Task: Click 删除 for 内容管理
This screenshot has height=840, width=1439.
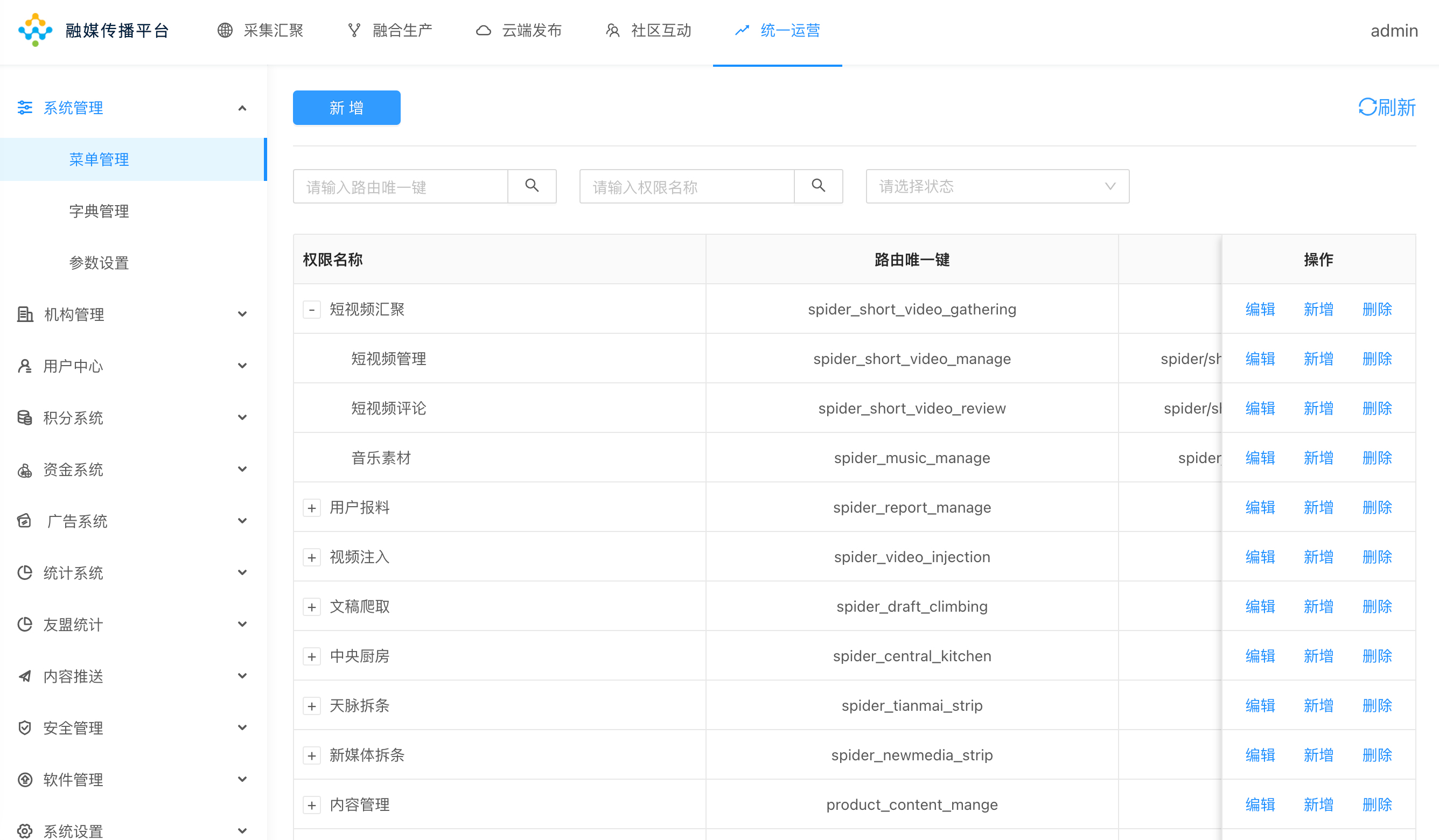Action: 1377,804
